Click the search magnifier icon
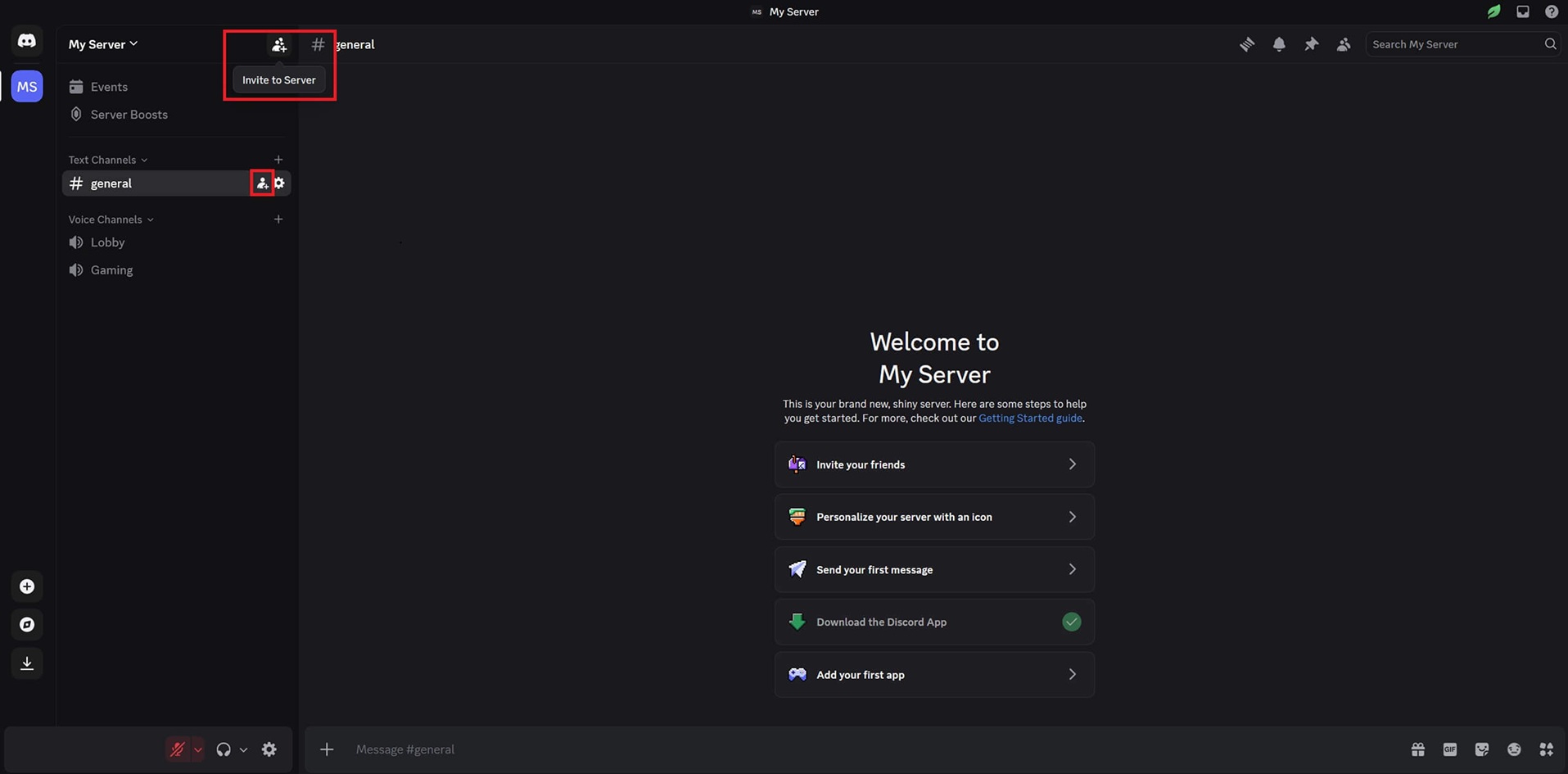The height and width of the screenshot is (774, 1568). tap(1550, 44)
